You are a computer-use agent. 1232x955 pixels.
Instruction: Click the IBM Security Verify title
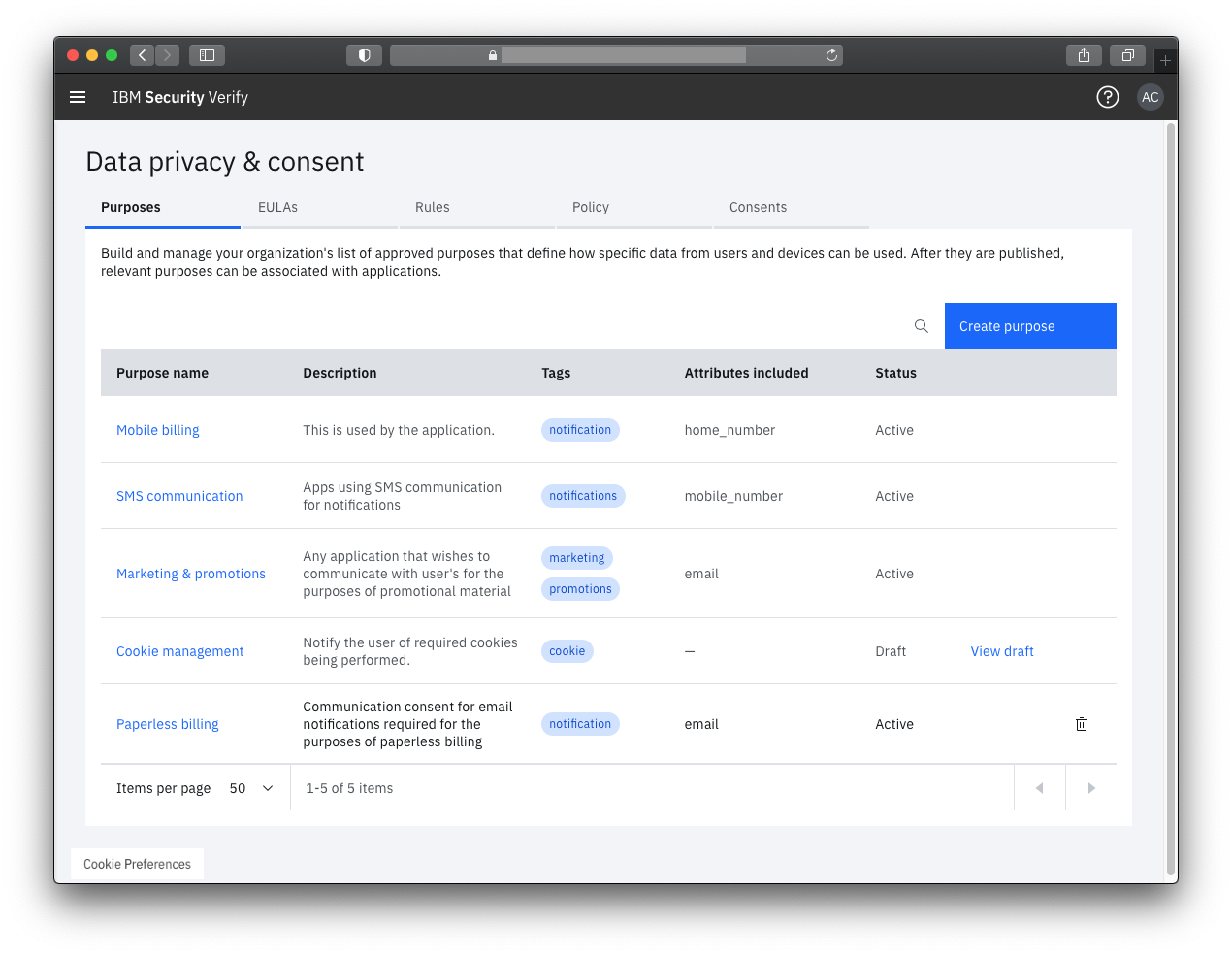[180, 97]
